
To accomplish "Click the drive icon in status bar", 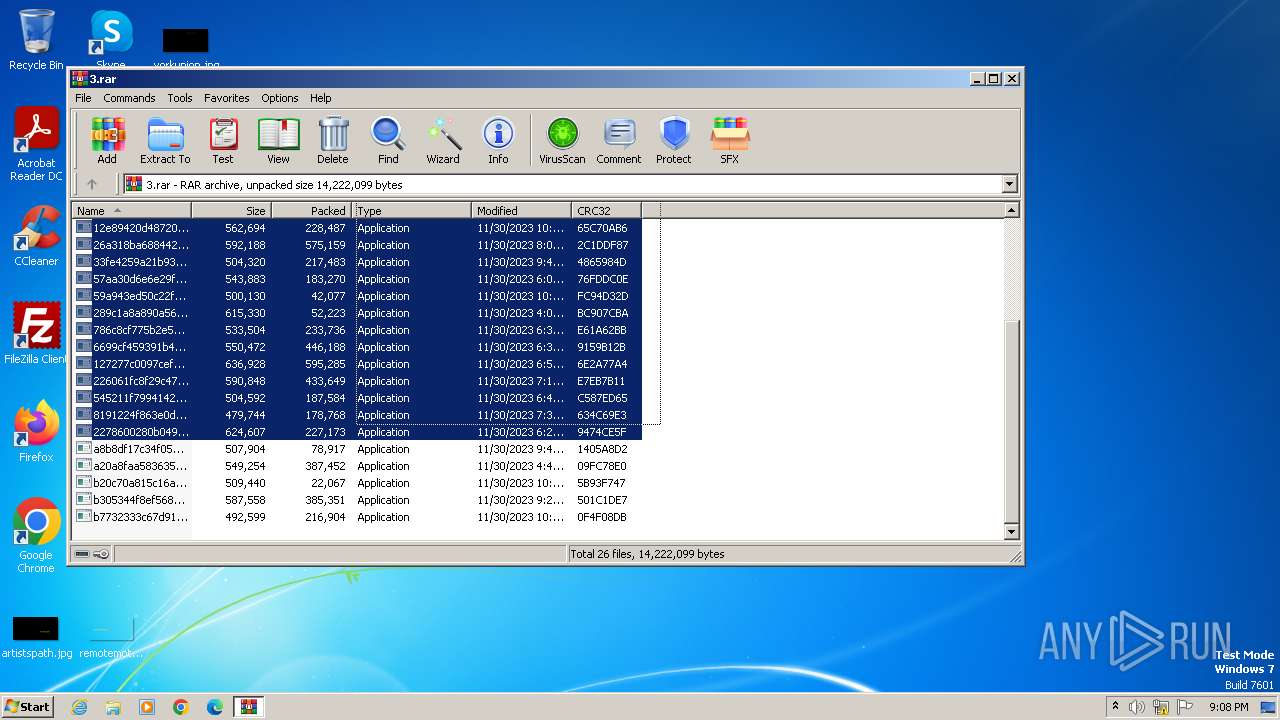I will 82,554.
